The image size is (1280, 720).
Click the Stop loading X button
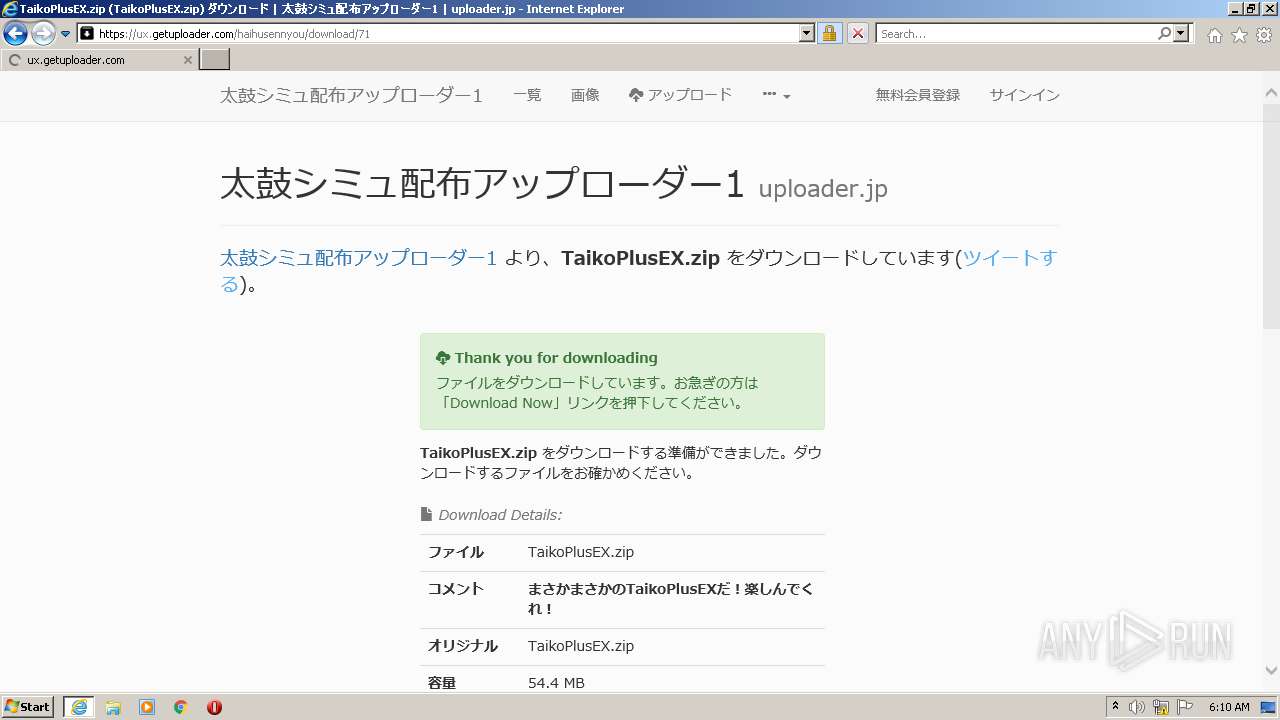click(858, 34)
